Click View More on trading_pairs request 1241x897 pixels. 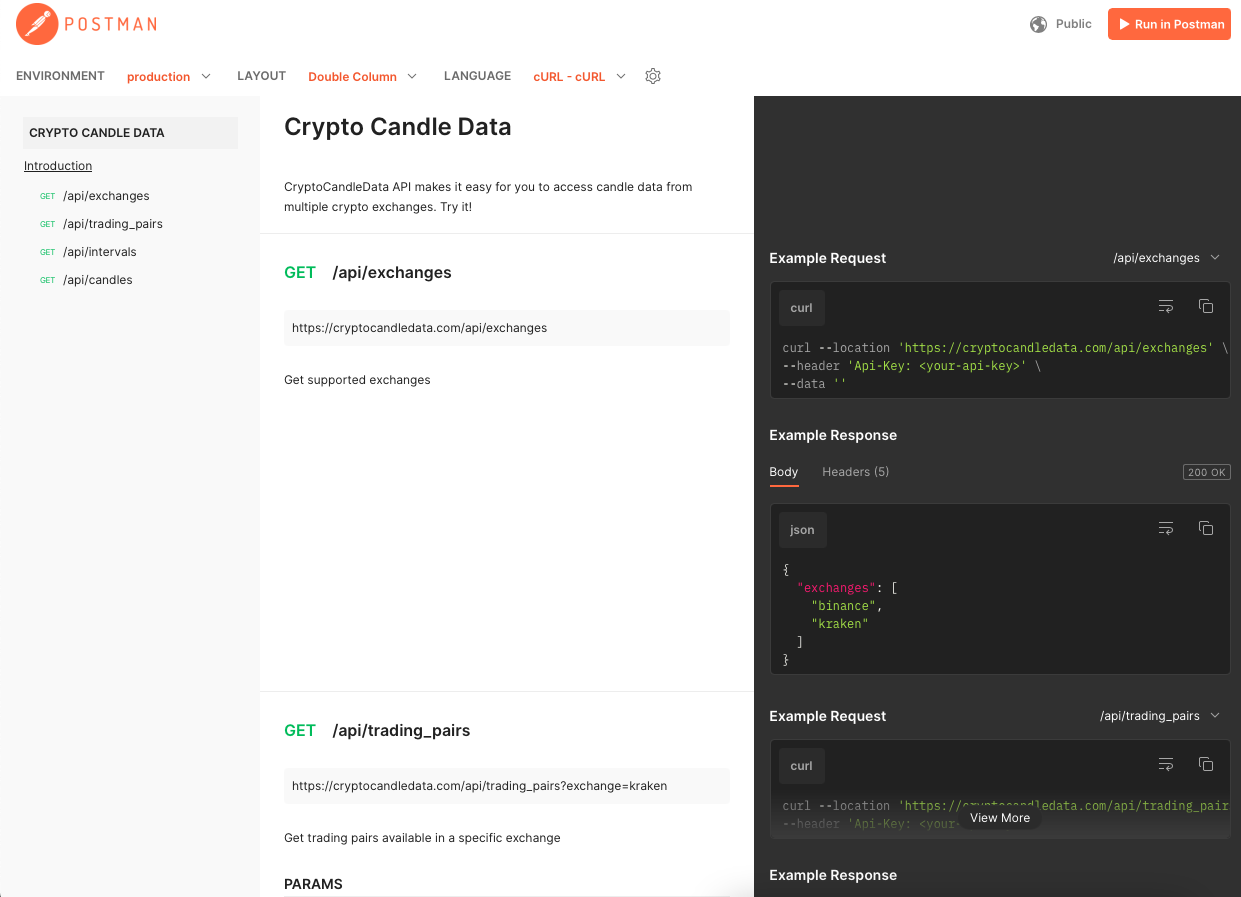[1000, 818]
